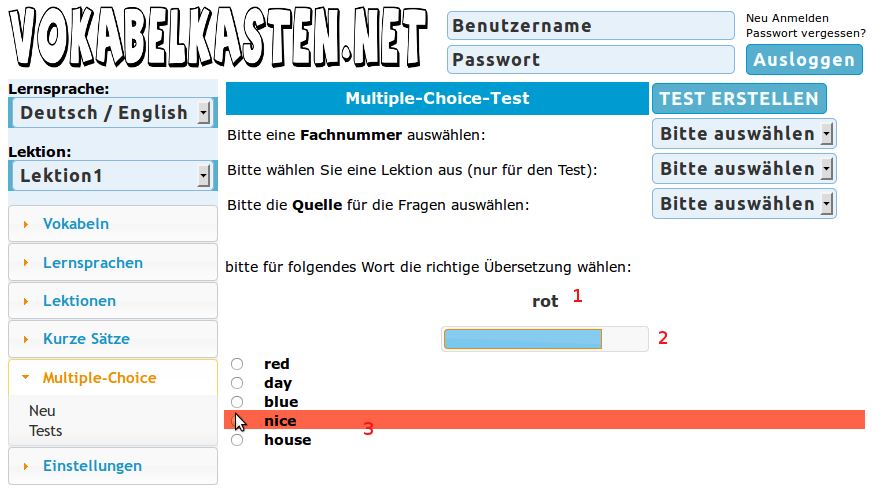The height and width of the screenshot is (490, 882).
Task: Open the Lernsprache Deutsch / English dropdown
Action: (x=112, y=113)
